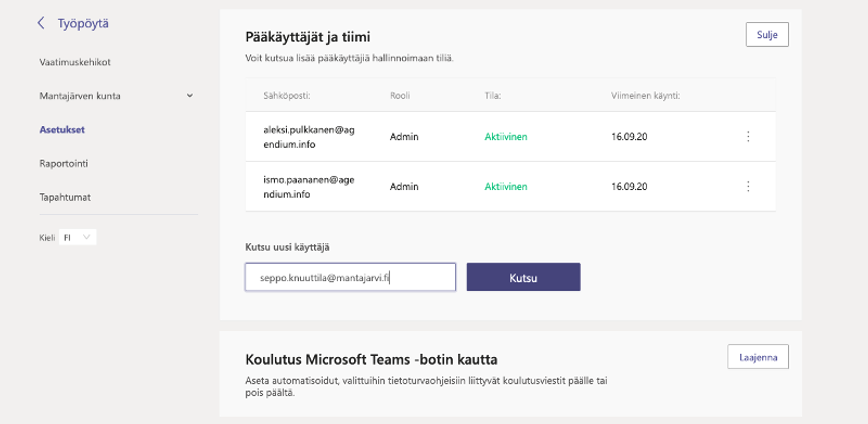868x424 pixels.
Task: Open Vaatimuskehikot in the sidebar
Action: pyautogui.click(x=75, y=62)
